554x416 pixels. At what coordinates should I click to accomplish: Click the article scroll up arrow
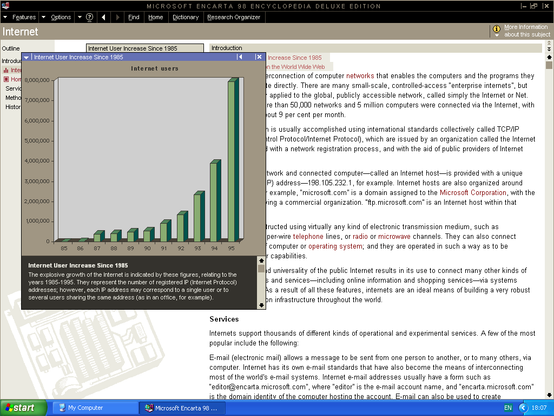[549, 57]
